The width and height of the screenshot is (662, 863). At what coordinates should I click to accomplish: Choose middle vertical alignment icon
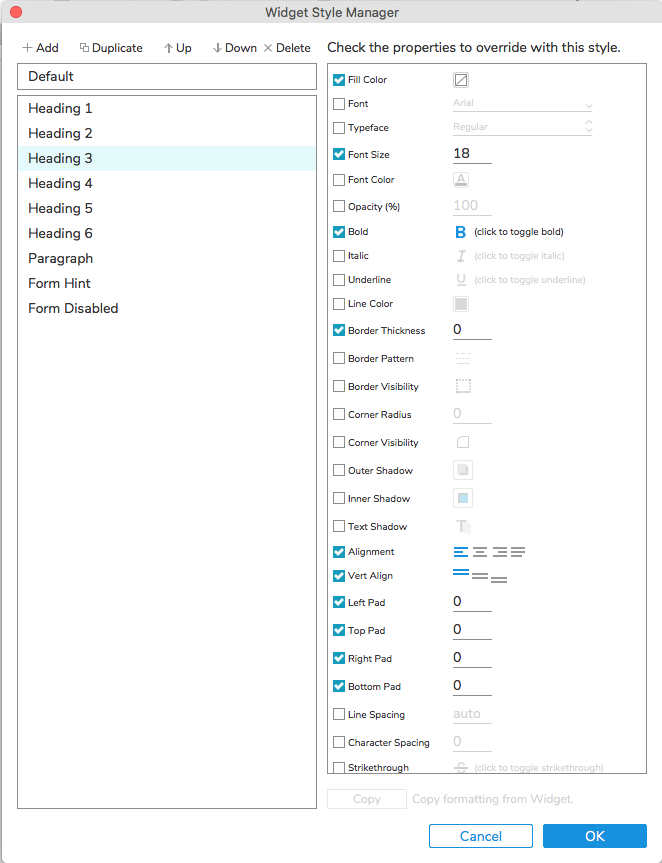pos(480,576)
